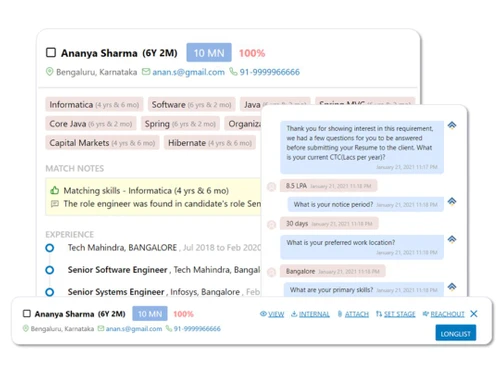The image size is (500, 375).
Task: Click bot icon beside the CTC question message
Action: [x=452, y=125]
